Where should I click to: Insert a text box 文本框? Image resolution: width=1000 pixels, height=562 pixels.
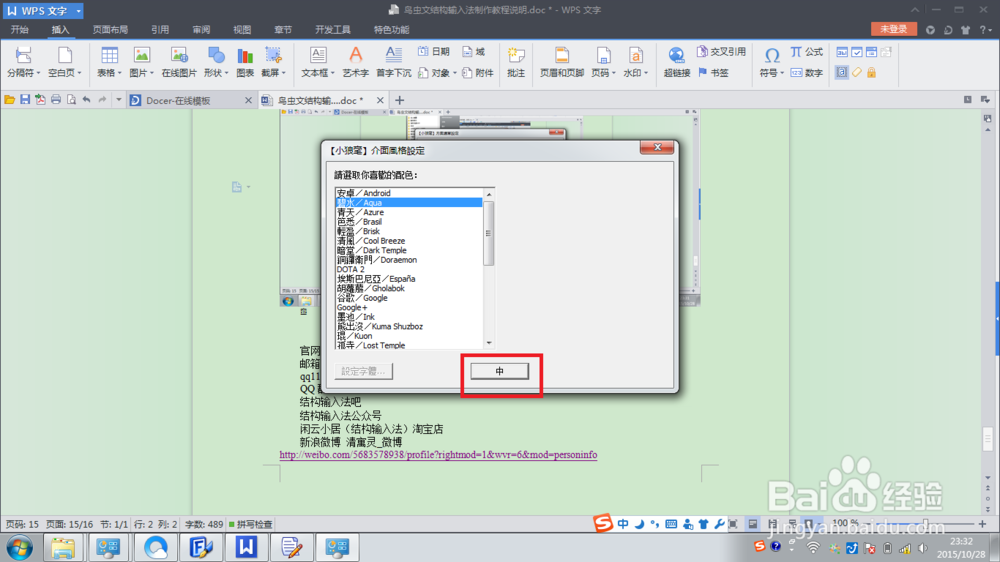[318, 62]
